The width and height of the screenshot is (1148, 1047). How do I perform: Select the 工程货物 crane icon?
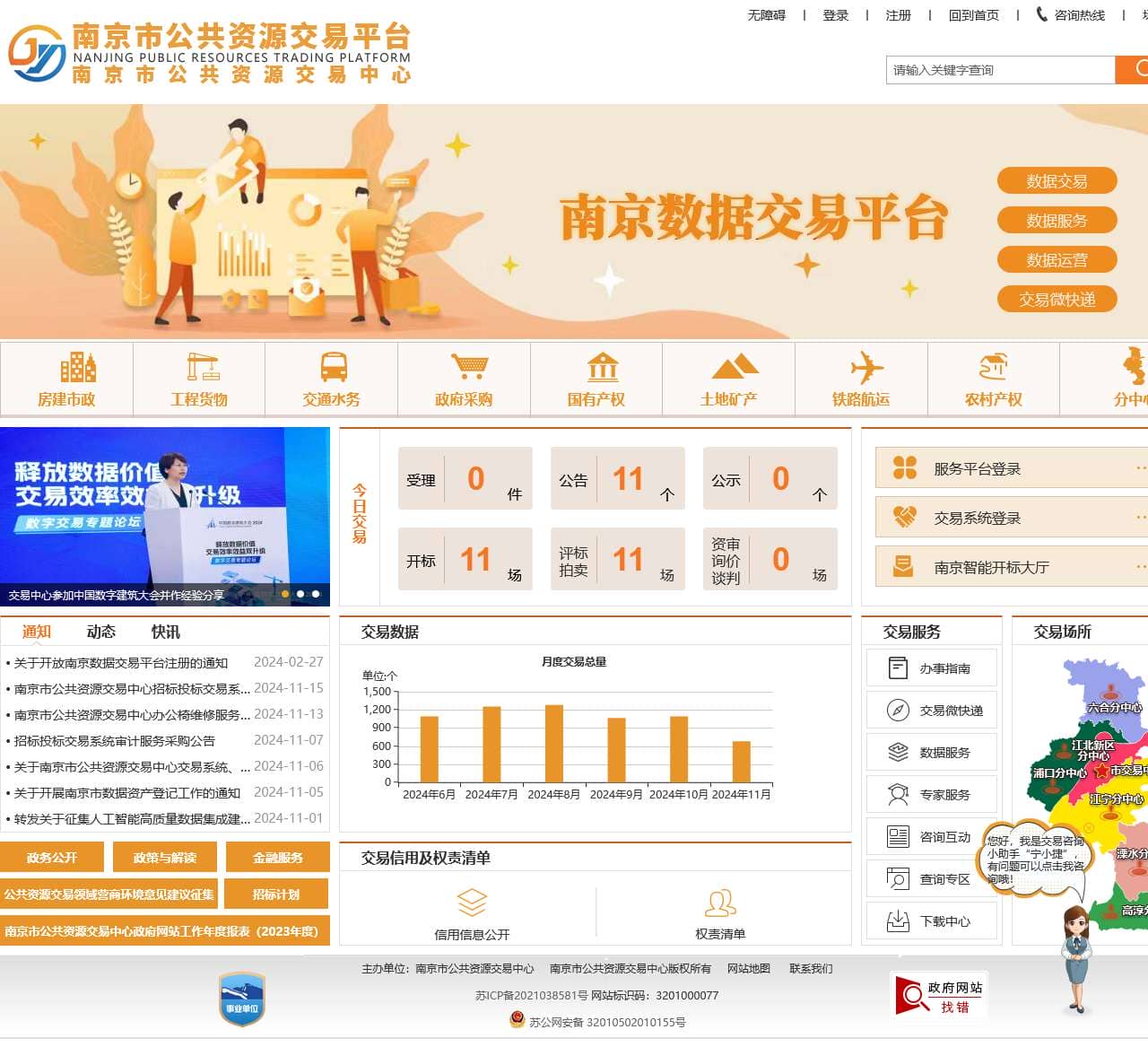point(202,367)
